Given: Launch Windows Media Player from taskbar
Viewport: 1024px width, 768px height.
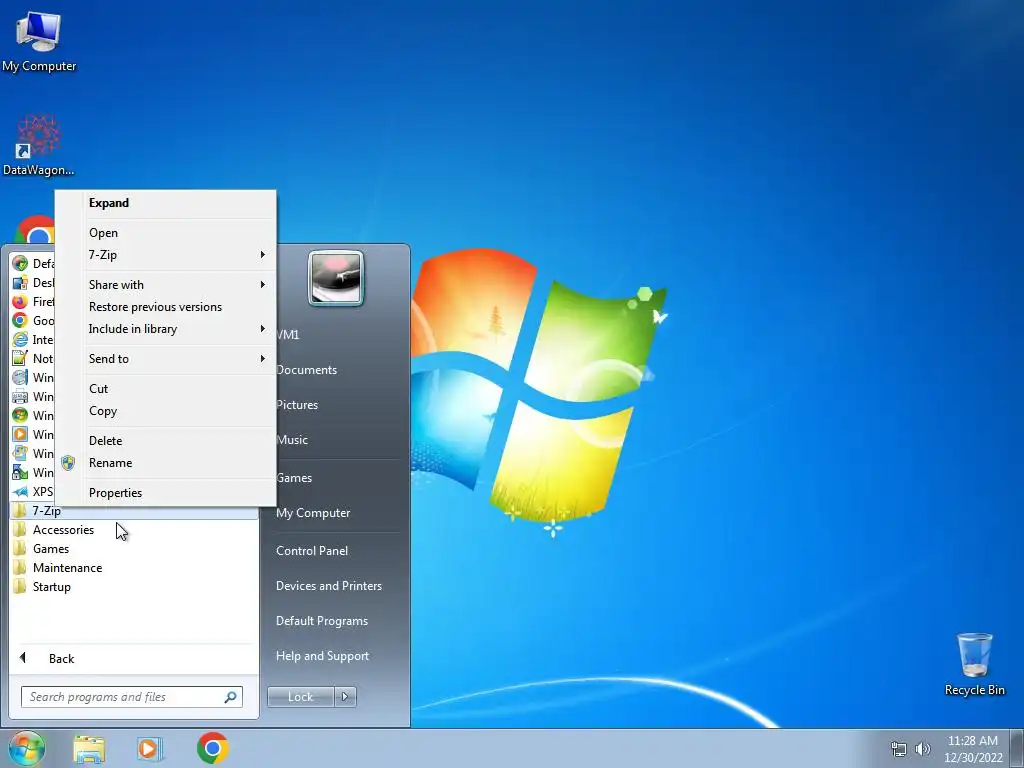Looking at the screenshot, I should click(150, 748).
